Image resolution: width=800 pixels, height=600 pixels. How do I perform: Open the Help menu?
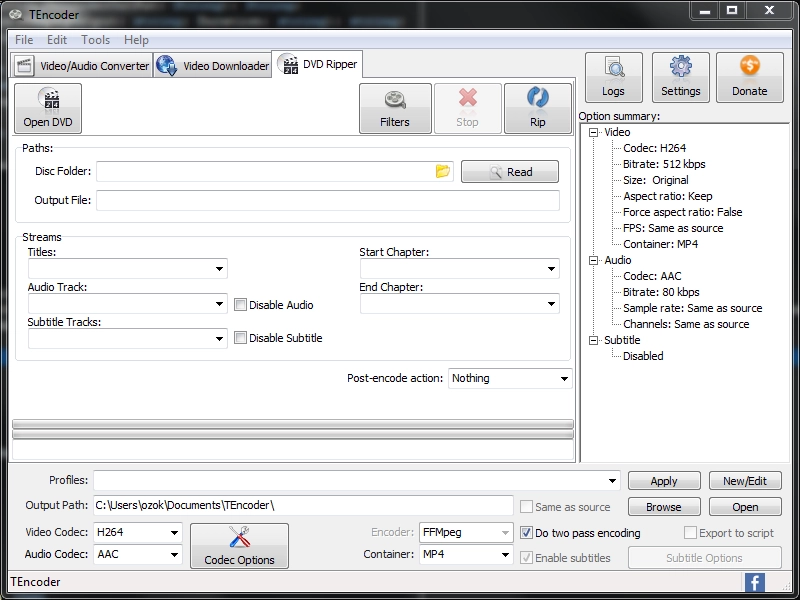click(x=136, y=40)
